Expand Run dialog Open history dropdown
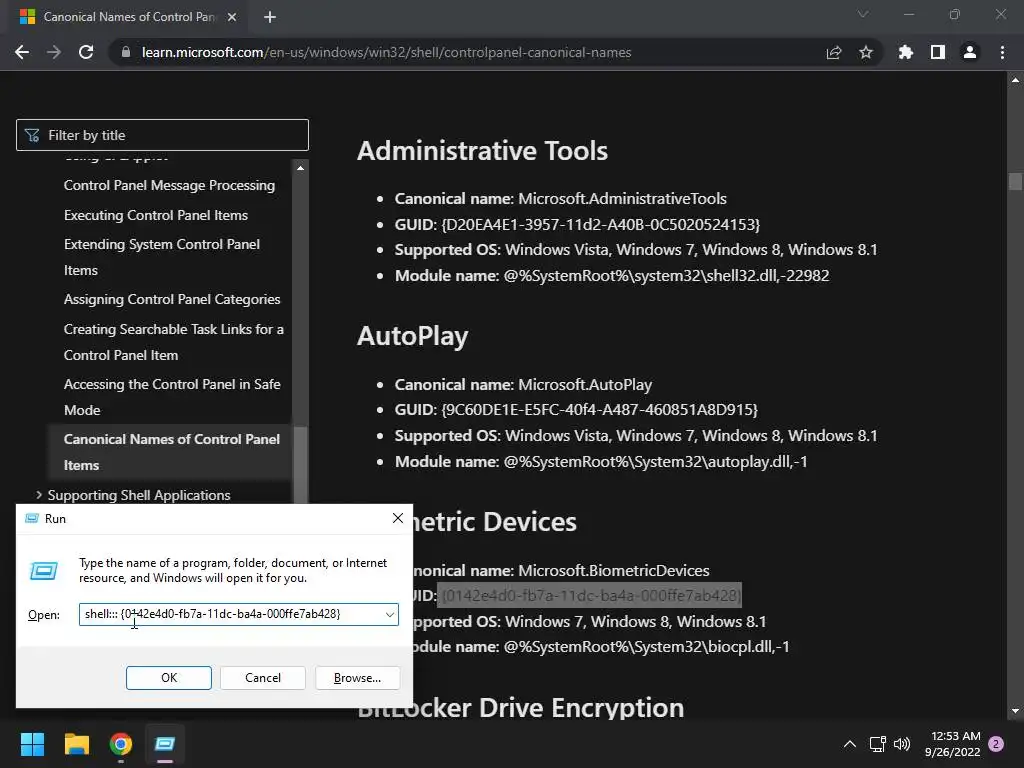This screenshot has height=768, width=1024. pos(390,615)
